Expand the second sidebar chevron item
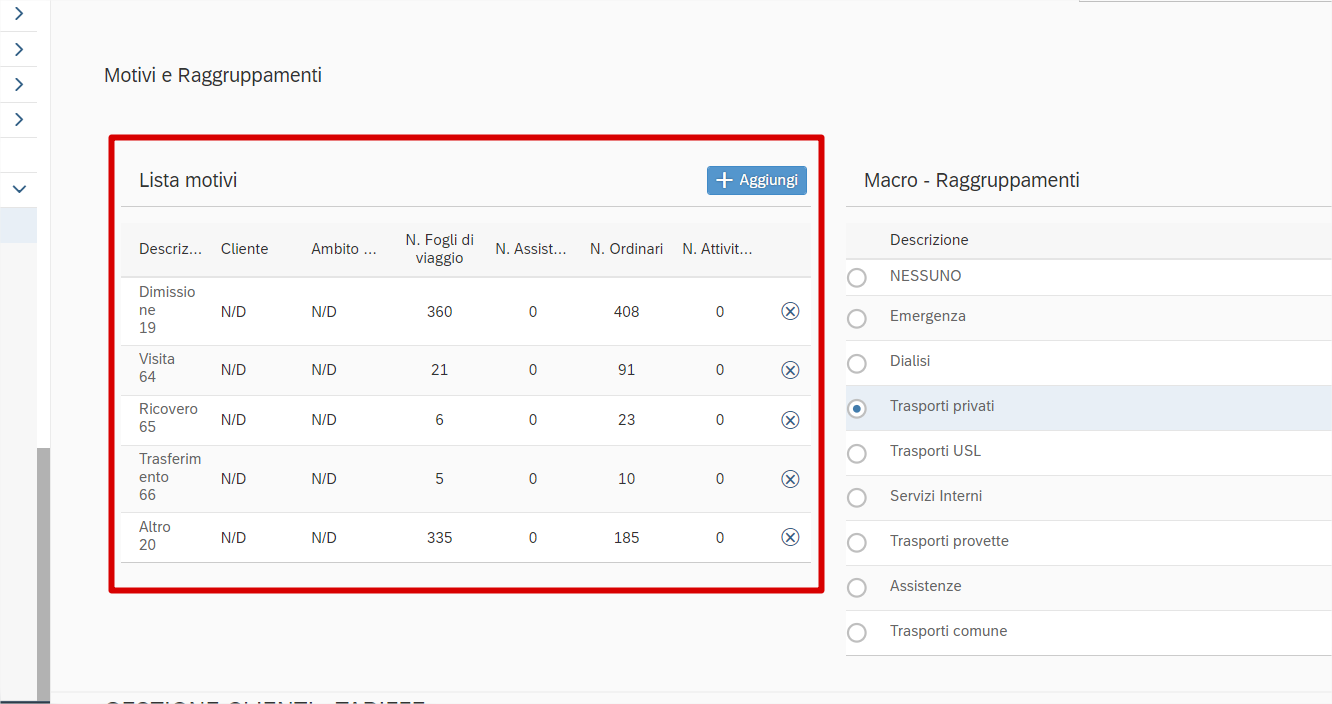The height and width of the screenshot is (704, 1332). coord(18,49)
